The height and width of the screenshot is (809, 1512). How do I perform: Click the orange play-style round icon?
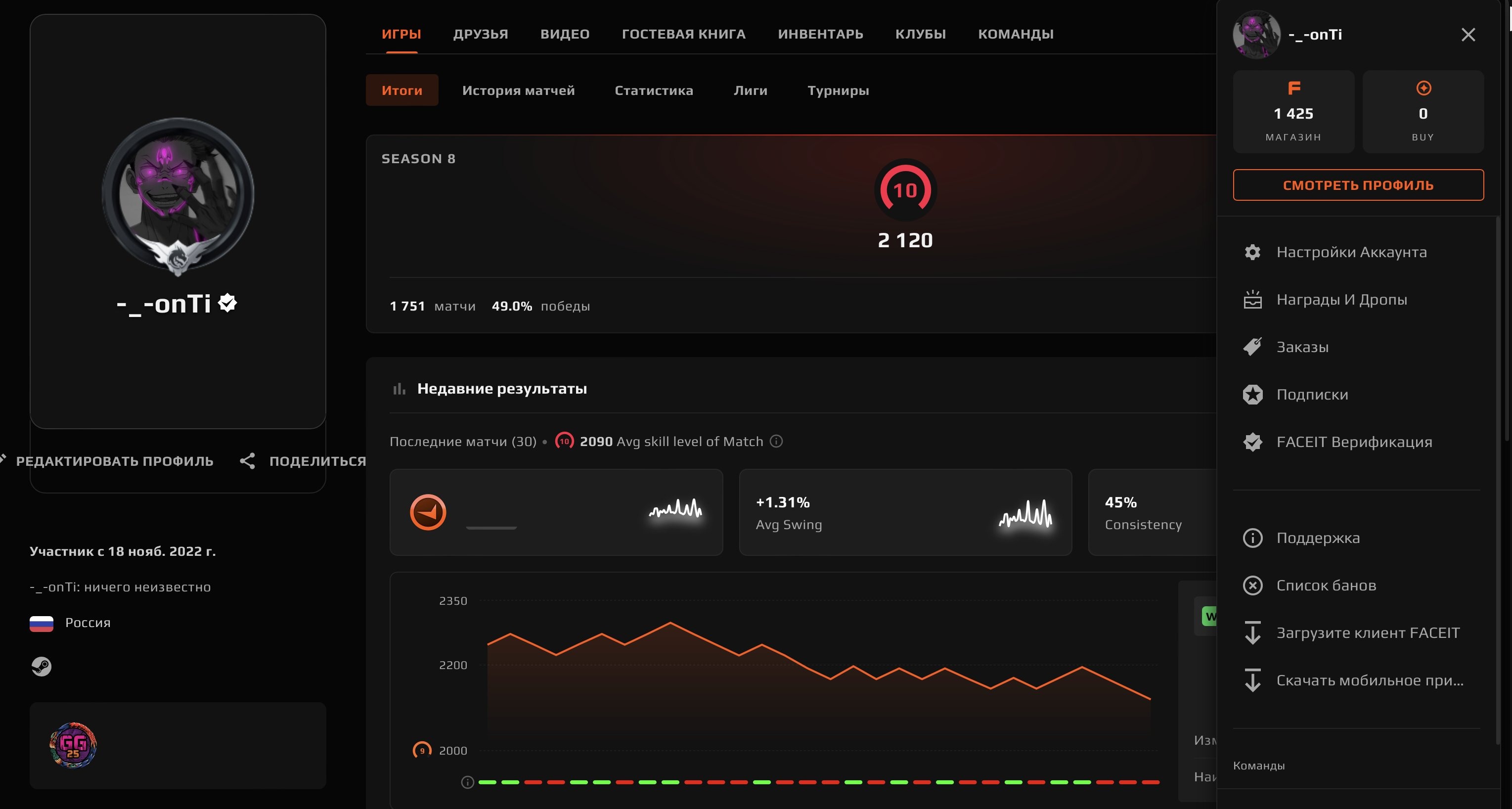428,512
